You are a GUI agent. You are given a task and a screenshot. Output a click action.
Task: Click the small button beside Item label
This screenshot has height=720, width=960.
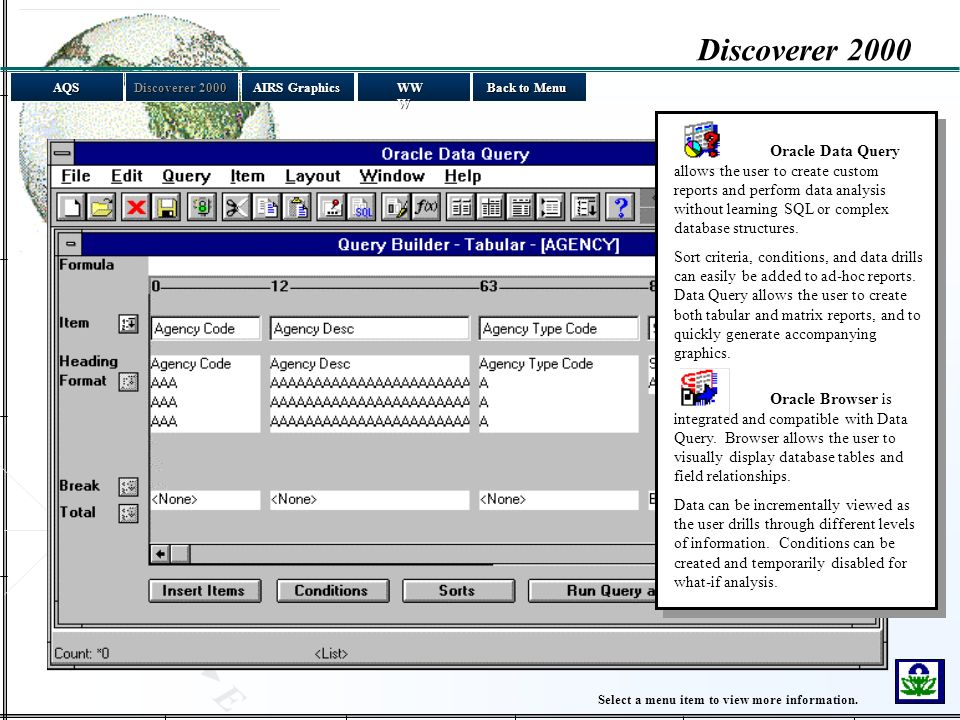pyautogui.click(x=129, y=324)
